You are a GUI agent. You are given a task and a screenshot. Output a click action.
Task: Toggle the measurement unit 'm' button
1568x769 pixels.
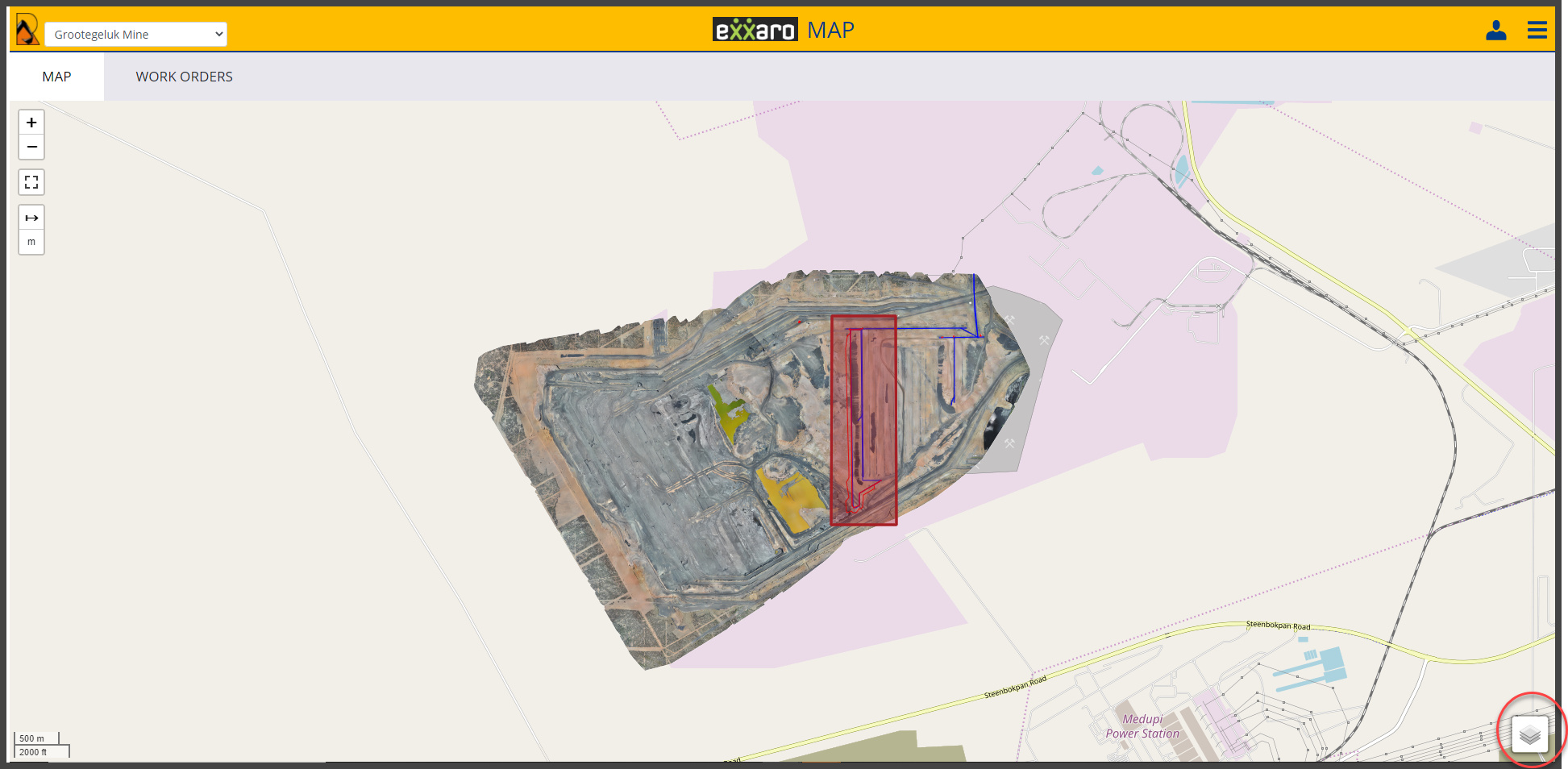[31, 242]
